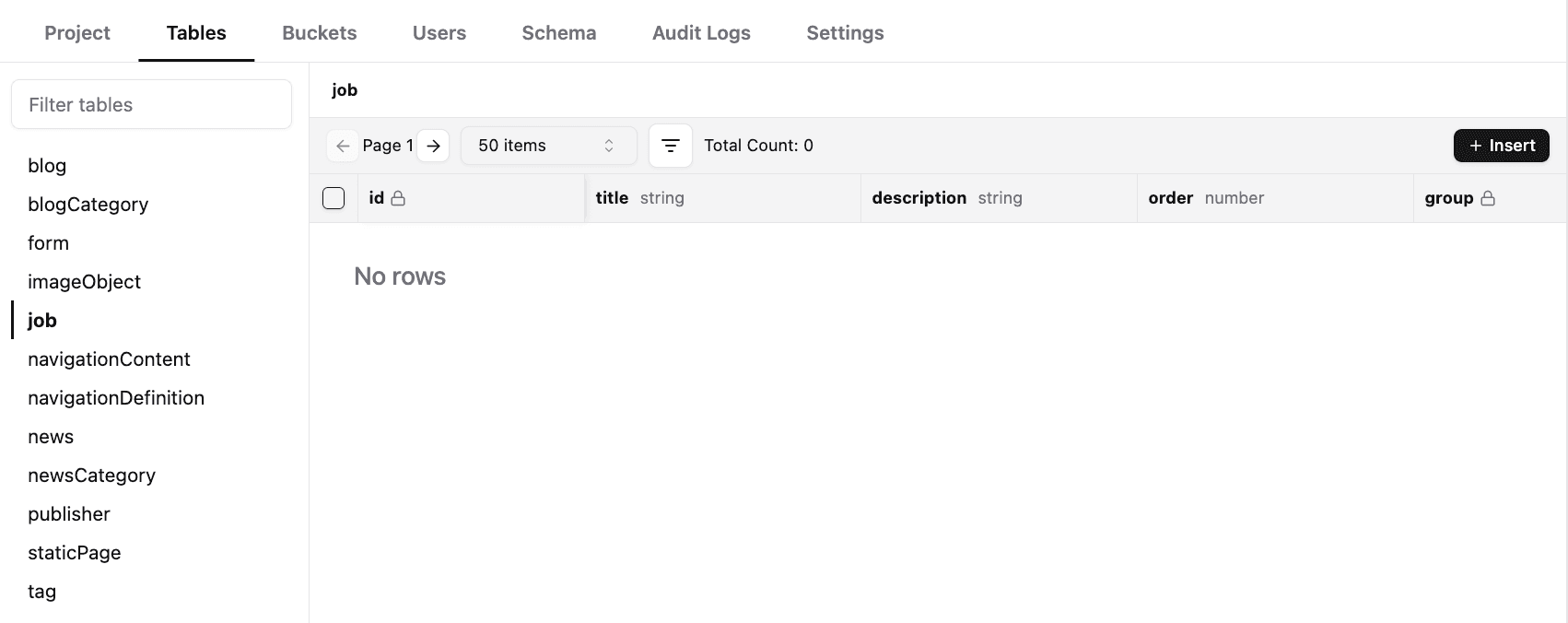Click the lock icon beside id column

[398, 198]
